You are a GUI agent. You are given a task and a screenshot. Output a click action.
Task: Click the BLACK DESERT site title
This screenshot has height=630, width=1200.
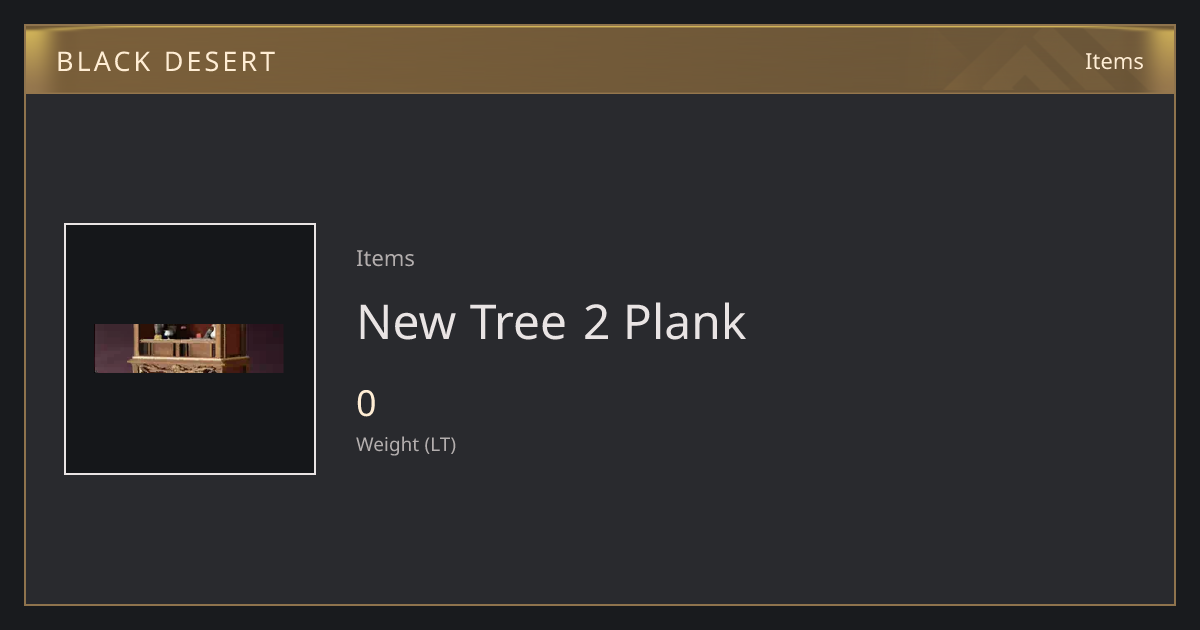pyautogui.click(x=166, y=62)
